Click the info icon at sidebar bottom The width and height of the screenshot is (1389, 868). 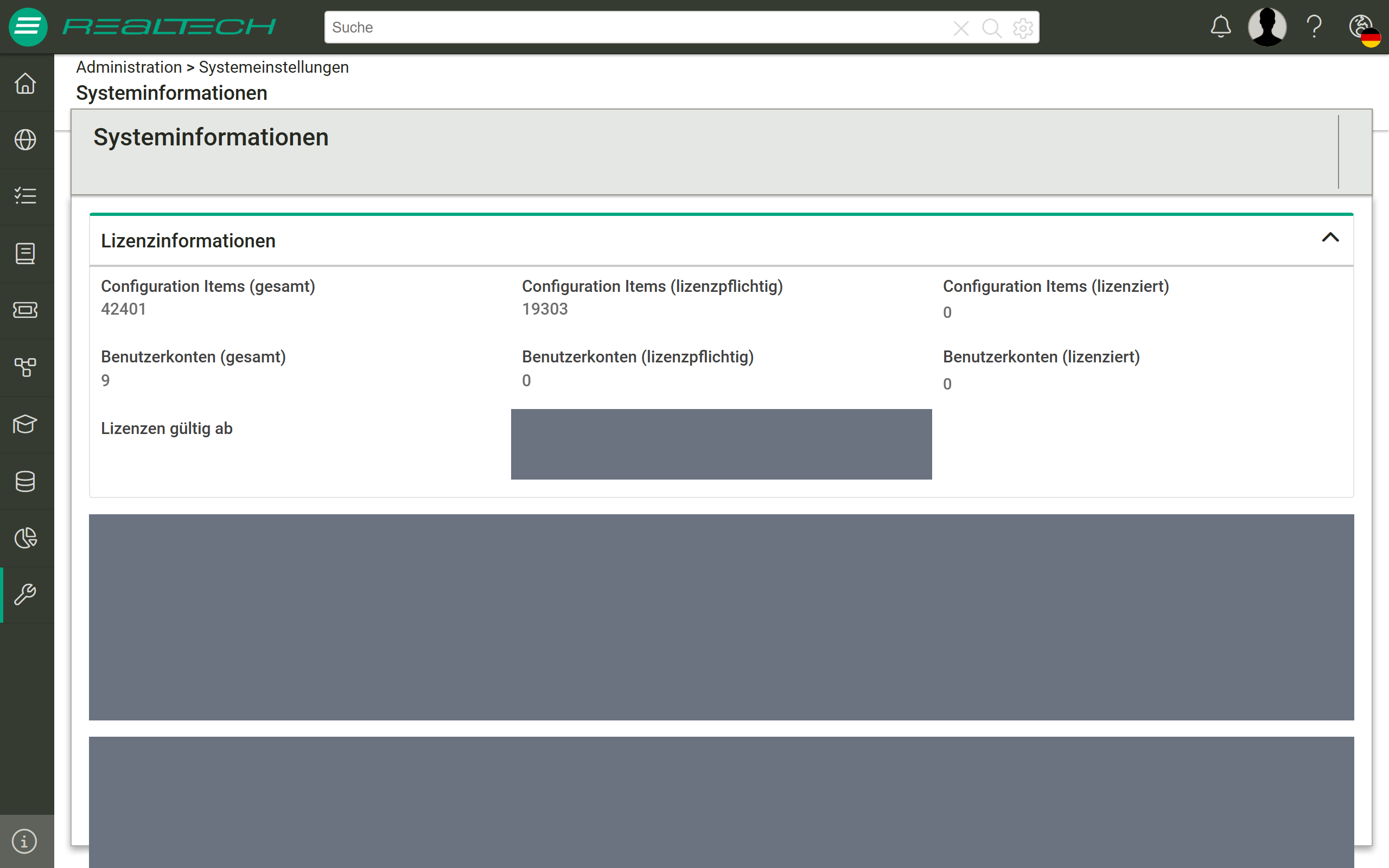click(24, 841)
